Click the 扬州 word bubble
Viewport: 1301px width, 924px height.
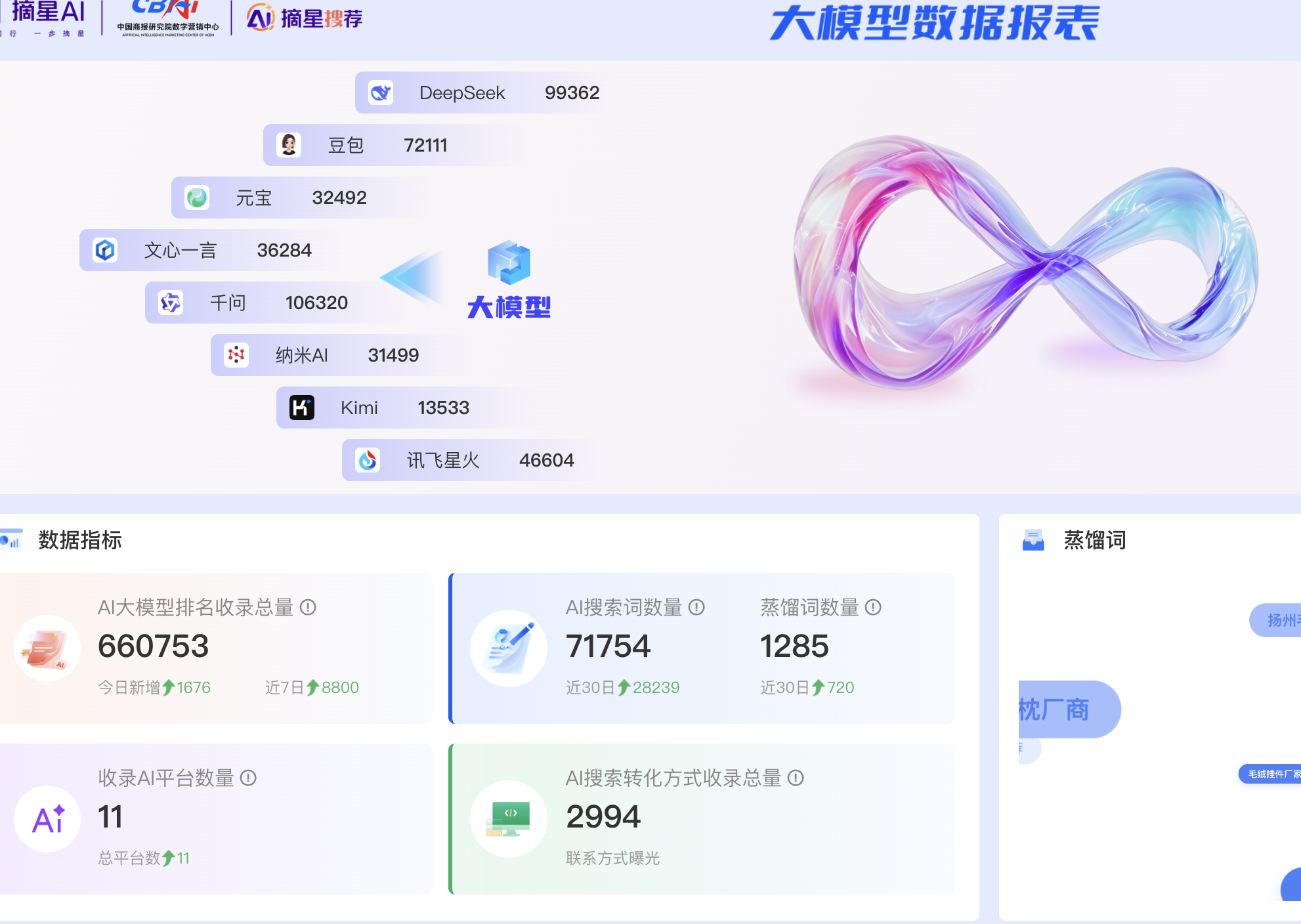(x=1275, y=620)
